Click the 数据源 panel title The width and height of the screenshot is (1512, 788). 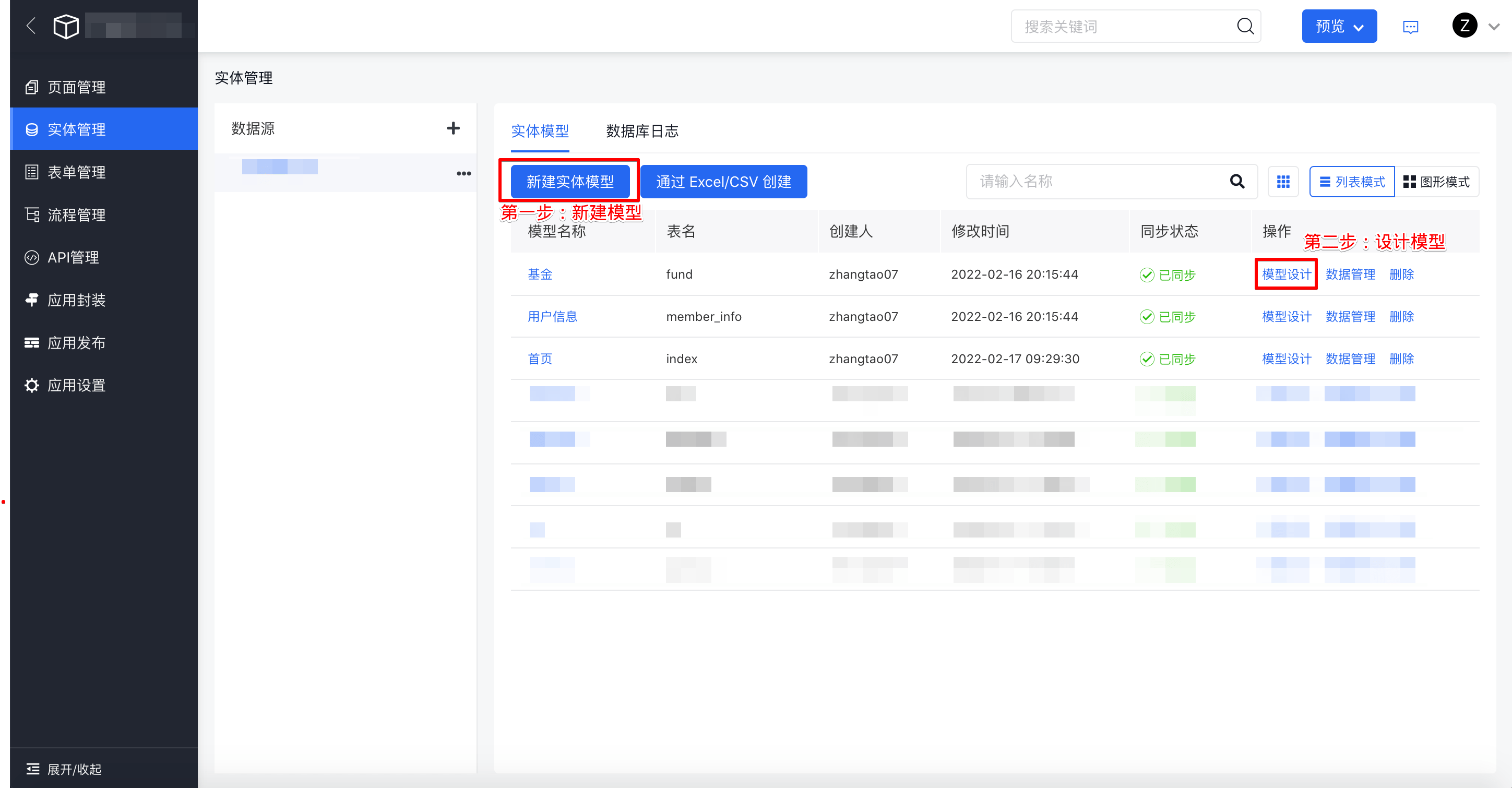(x=253, y=128)
